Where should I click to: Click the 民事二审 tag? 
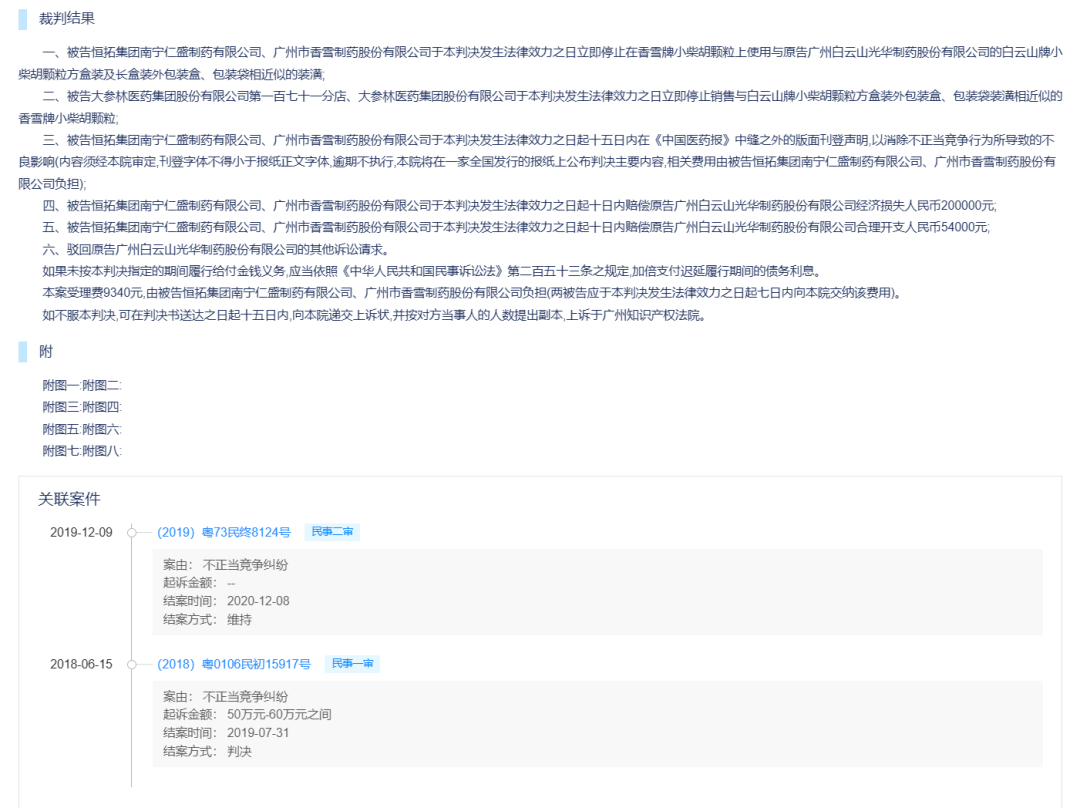click(332, 532)
